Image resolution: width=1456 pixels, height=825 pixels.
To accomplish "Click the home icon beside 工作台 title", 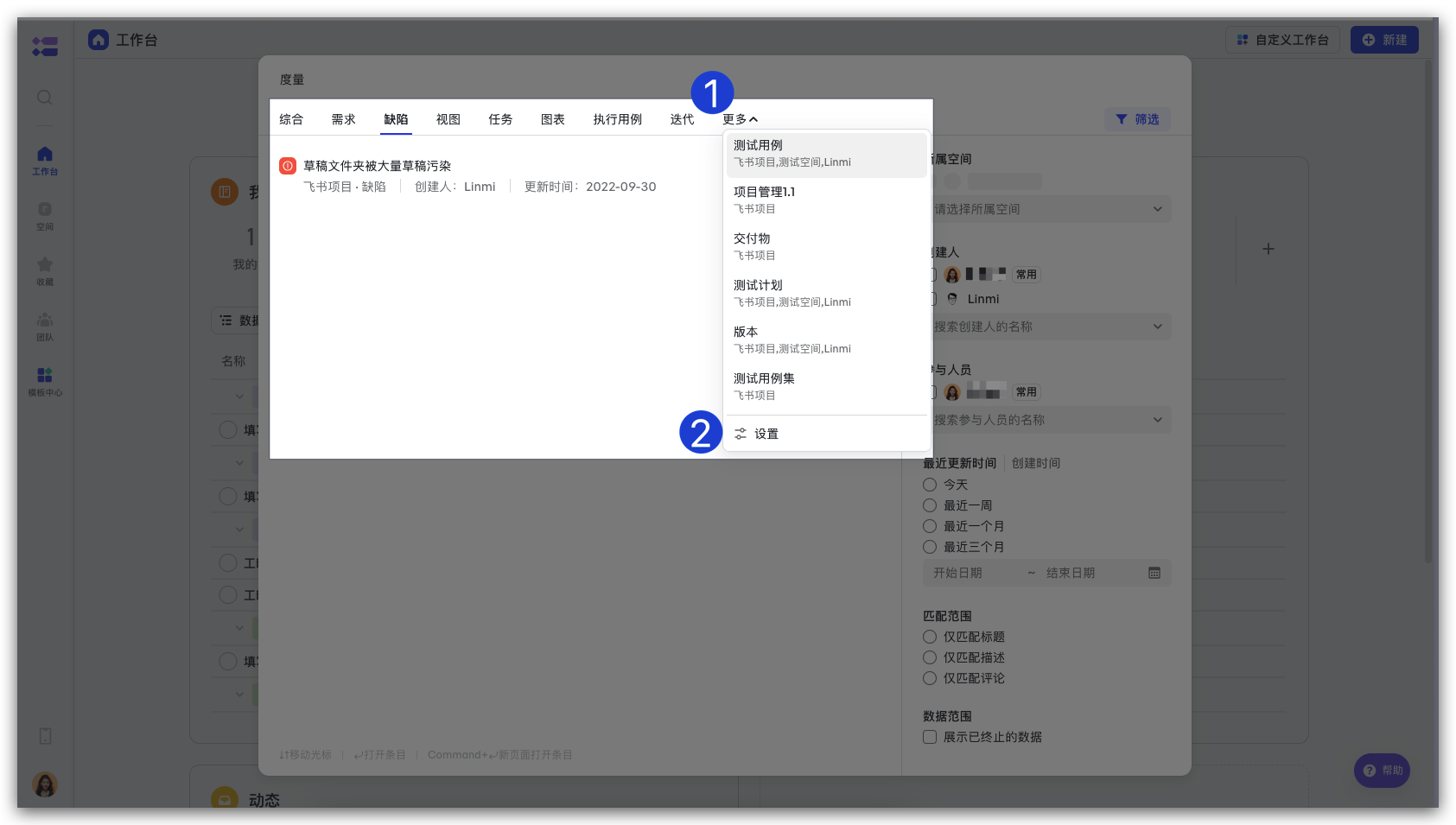I will pyautogui.click(x=99, y=40).
